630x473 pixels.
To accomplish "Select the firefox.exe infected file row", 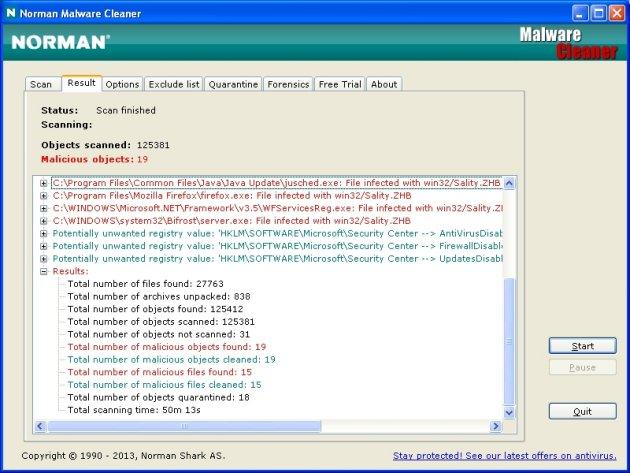I will 232,196.
